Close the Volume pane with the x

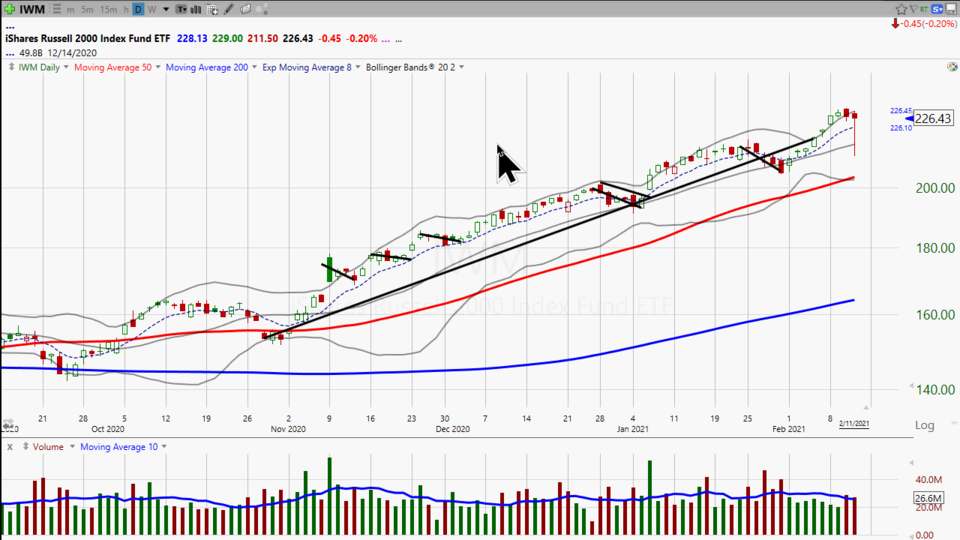(10, 447)
